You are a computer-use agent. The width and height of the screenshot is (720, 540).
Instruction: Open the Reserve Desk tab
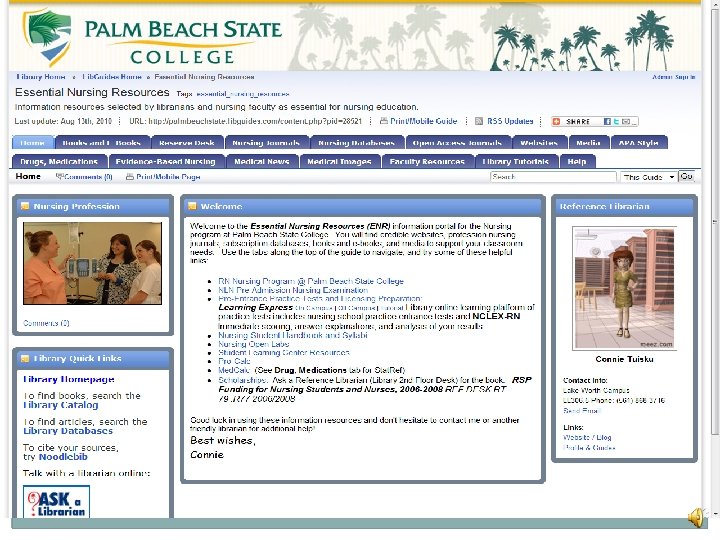[187, 143]
